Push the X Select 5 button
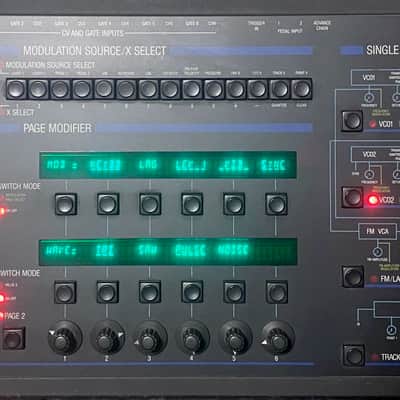 click(x=104, y=89)
